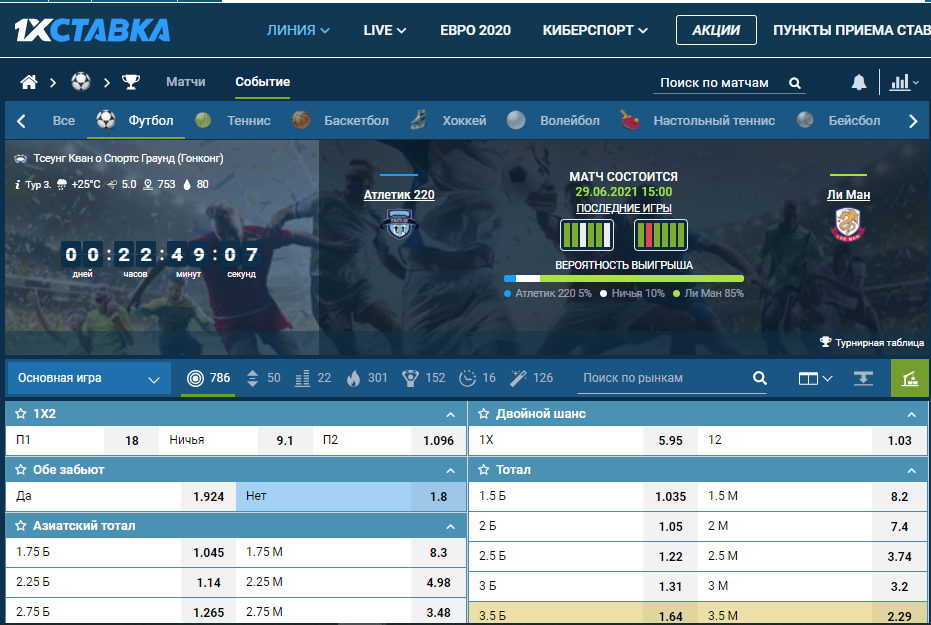Filter markets by the 22 group

click(313, 378)
